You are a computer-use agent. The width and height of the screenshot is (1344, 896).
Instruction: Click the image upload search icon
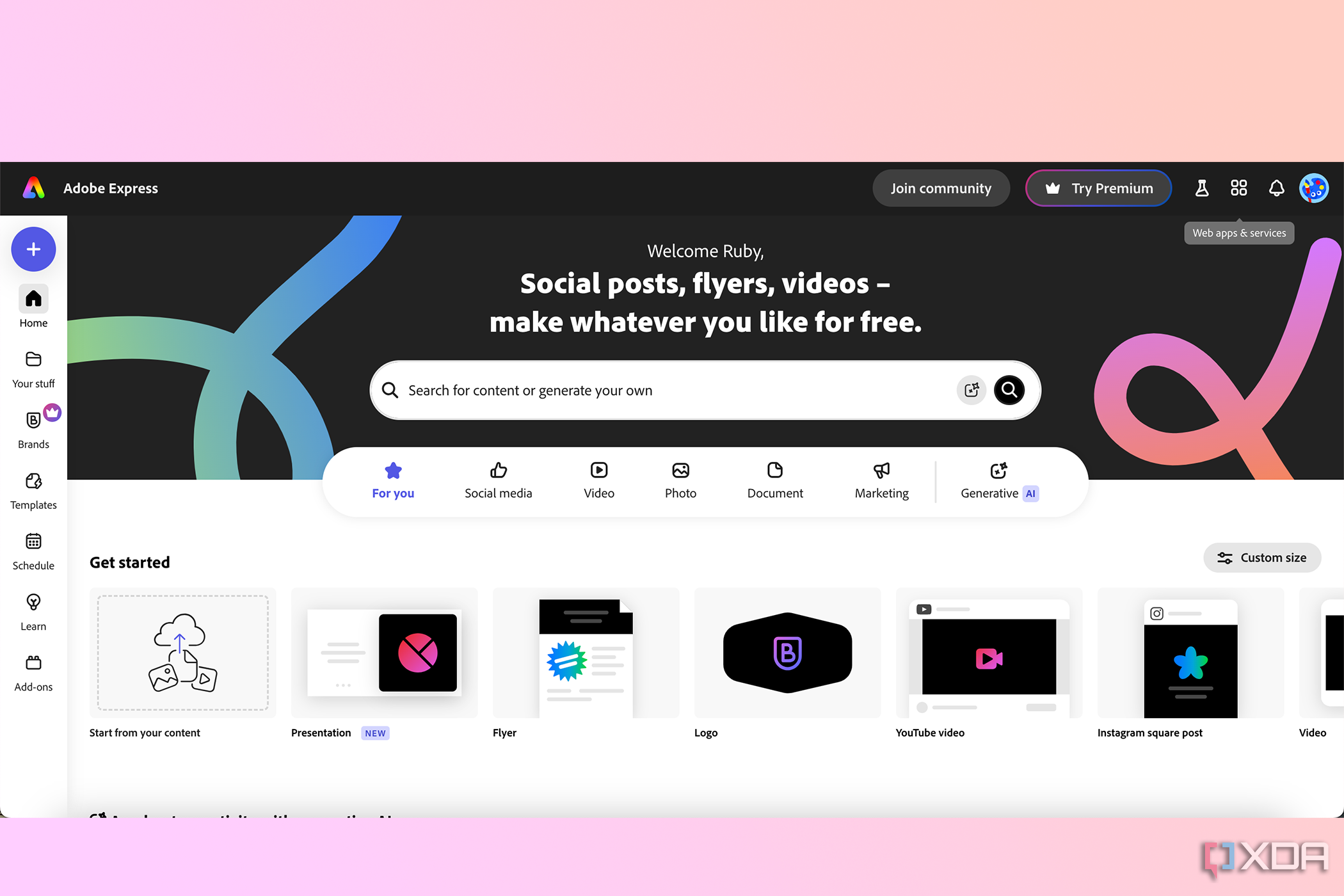(970, 390)
